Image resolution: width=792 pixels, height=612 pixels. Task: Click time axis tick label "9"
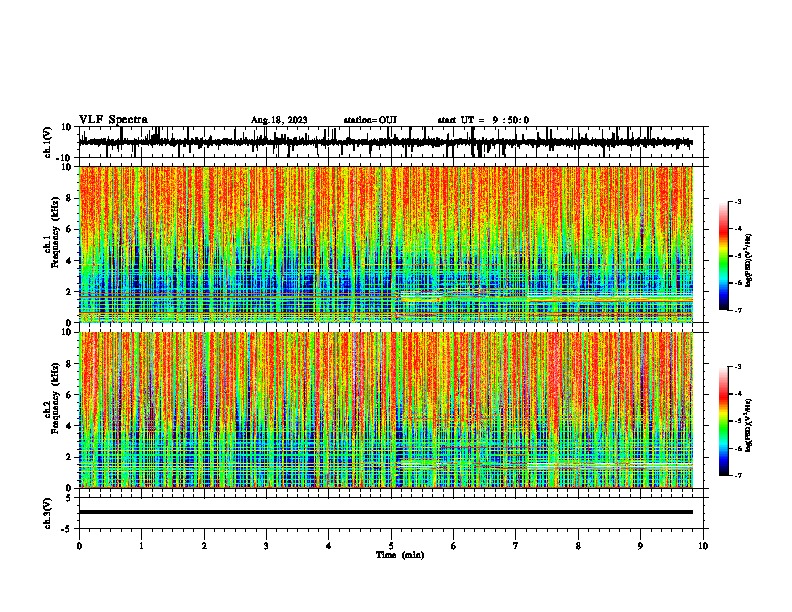click(x=640, y=546)
